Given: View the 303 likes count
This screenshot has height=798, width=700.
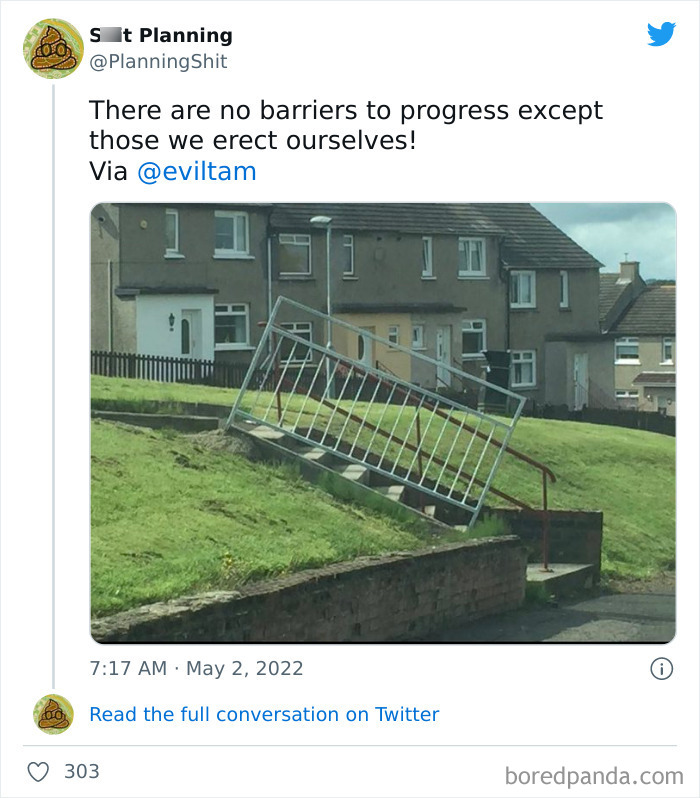Looking at the screenshot, I should (81, 772).
